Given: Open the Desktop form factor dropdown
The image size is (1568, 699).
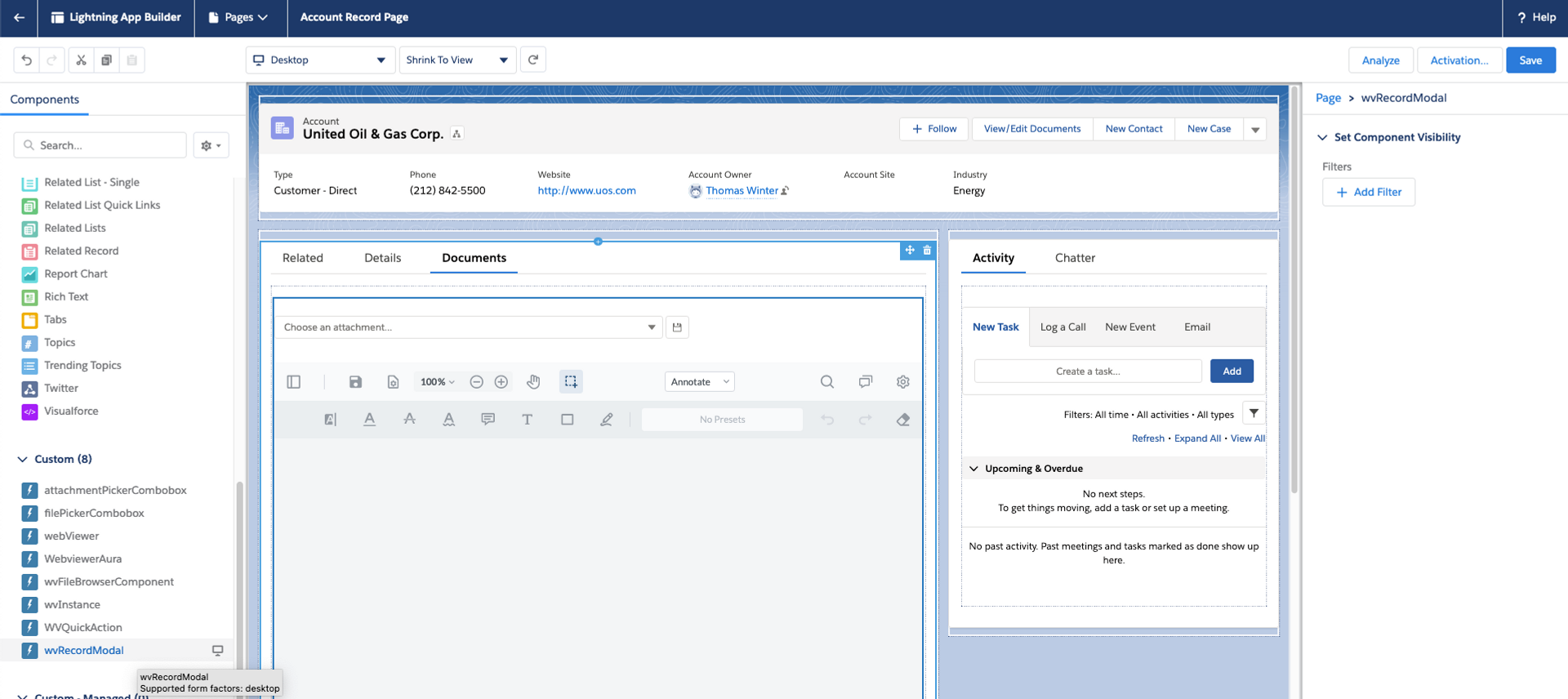Looking at the screenshot, I should (320, 60).
